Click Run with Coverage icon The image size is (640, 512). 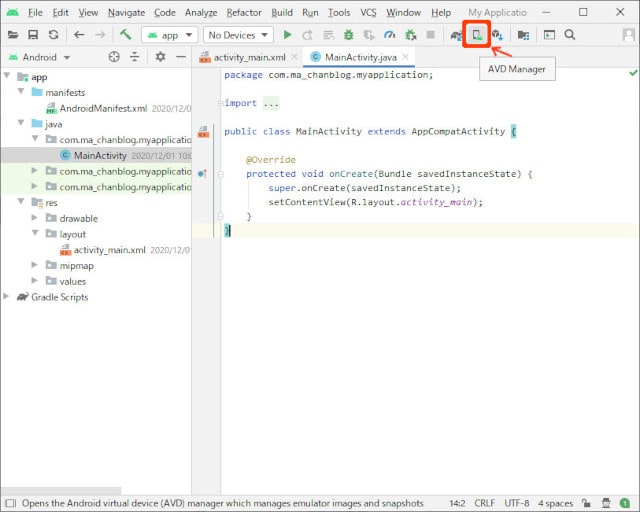[369, 36]
